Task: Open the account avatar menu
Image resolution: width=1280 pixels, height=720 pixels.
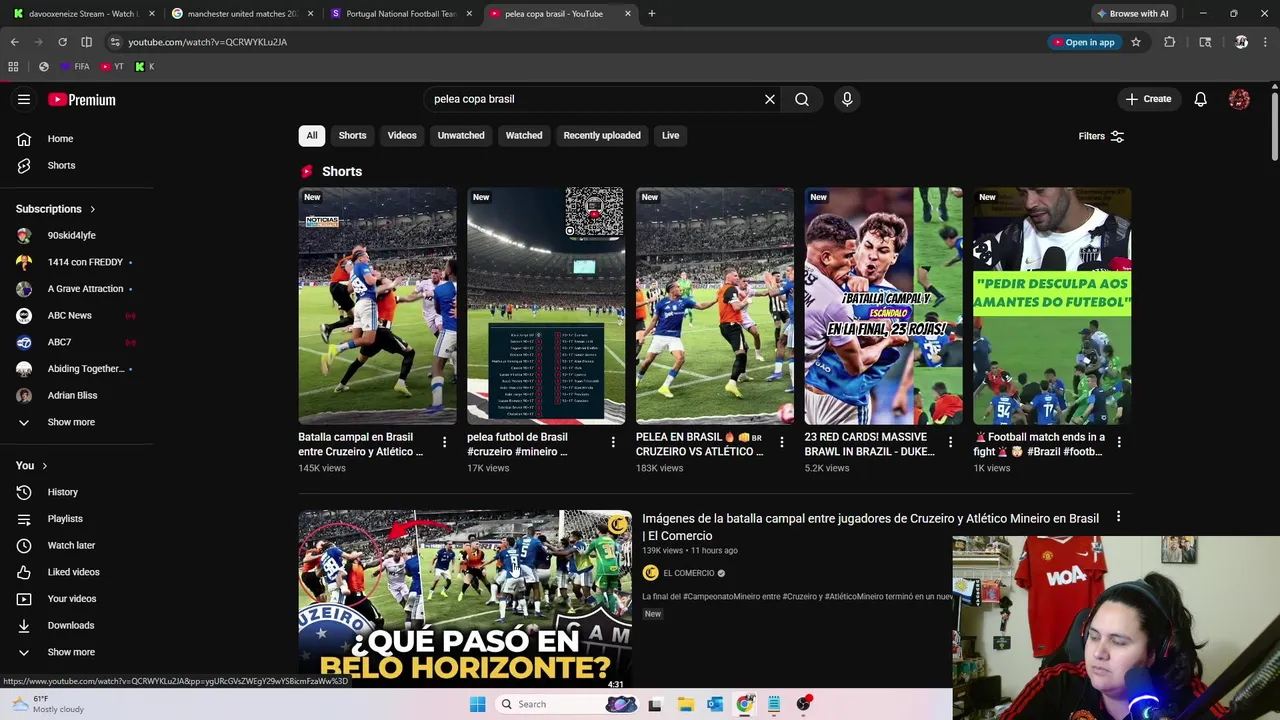Action: 1239,99
